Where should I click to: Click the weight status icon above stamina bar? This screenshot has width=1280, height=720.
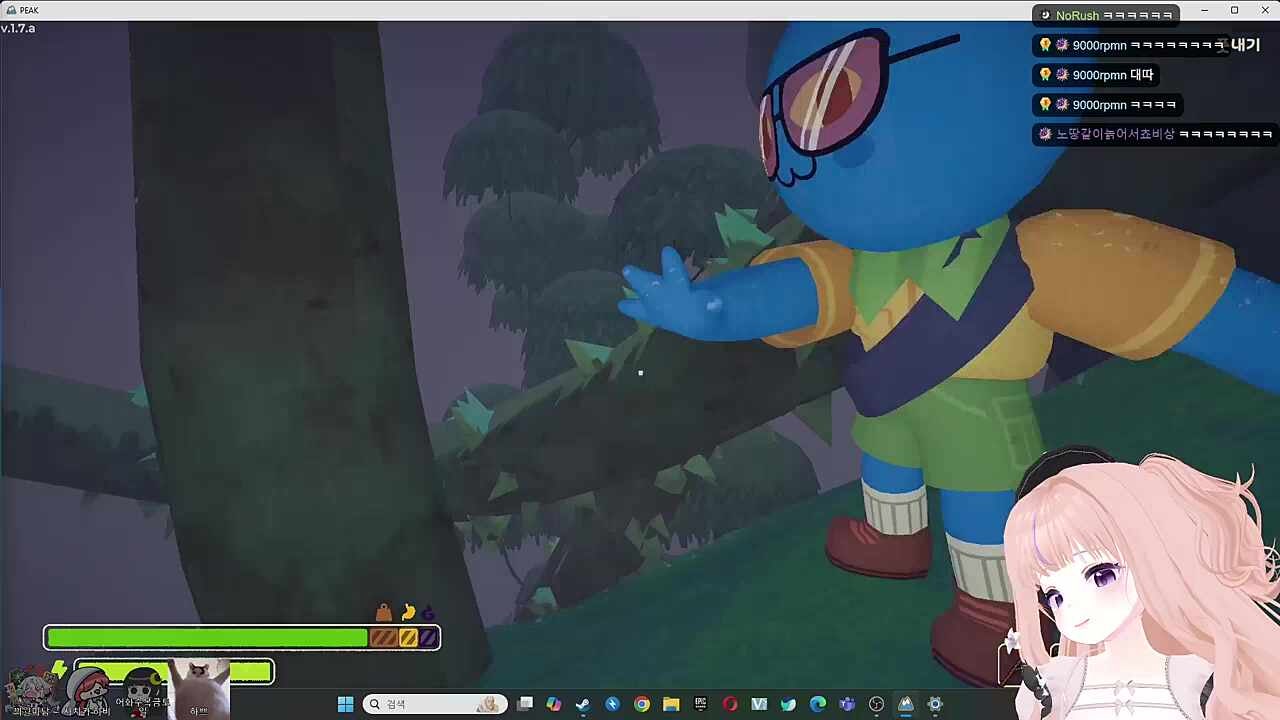(x=384, y=612)
